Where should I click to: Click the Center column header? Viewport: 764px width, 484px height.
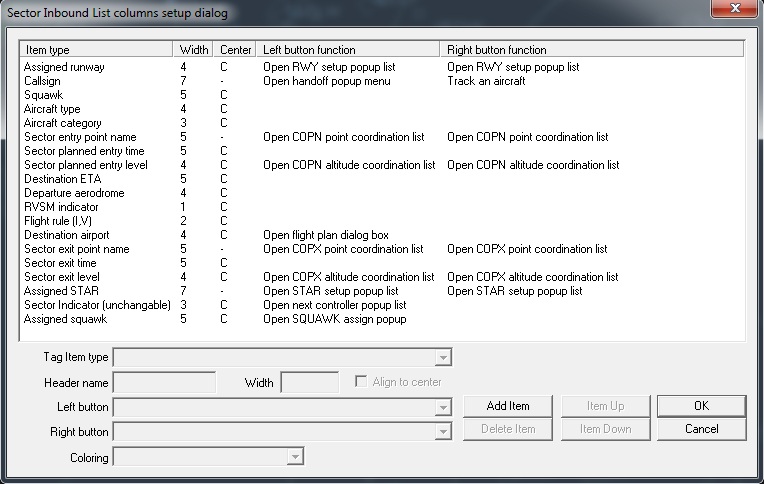tap(235, 50)
